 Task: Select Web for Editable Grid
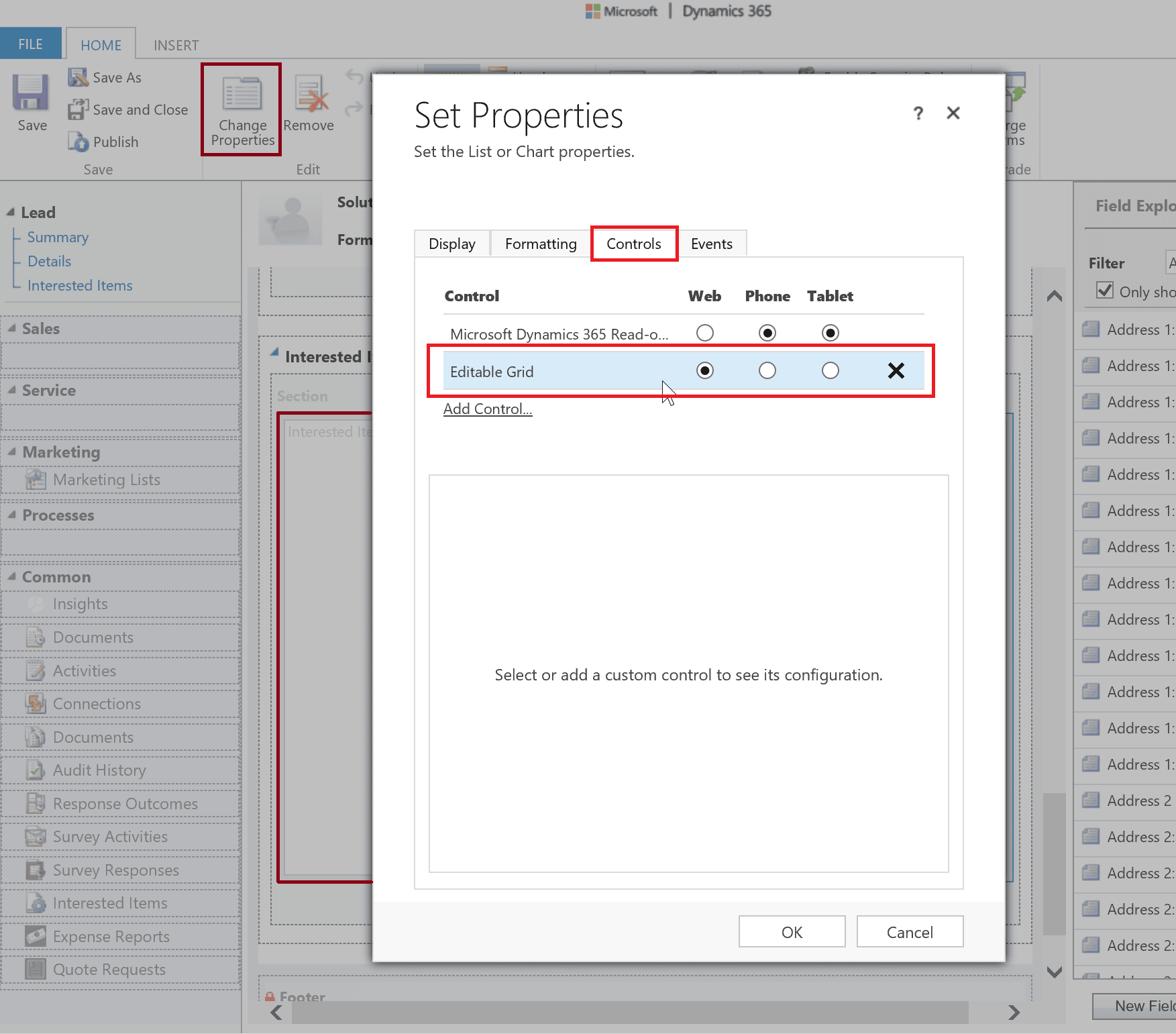coord(704,370)
